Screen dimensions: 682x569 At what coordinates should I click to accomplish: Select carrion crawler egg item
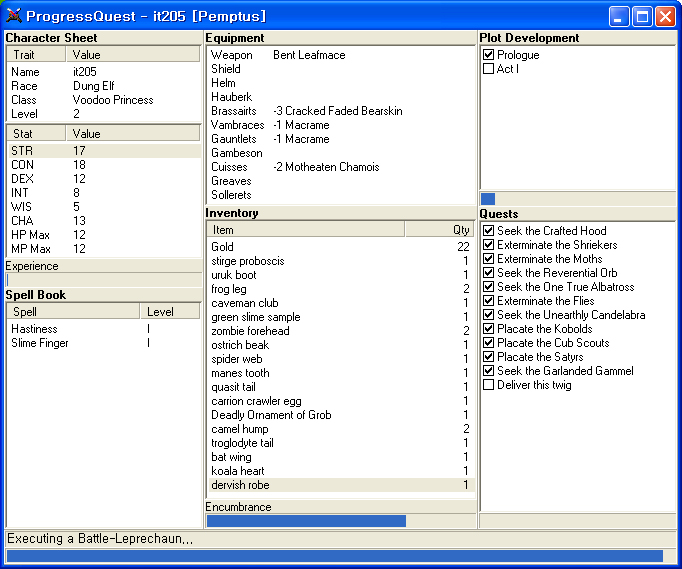[341, 401]
